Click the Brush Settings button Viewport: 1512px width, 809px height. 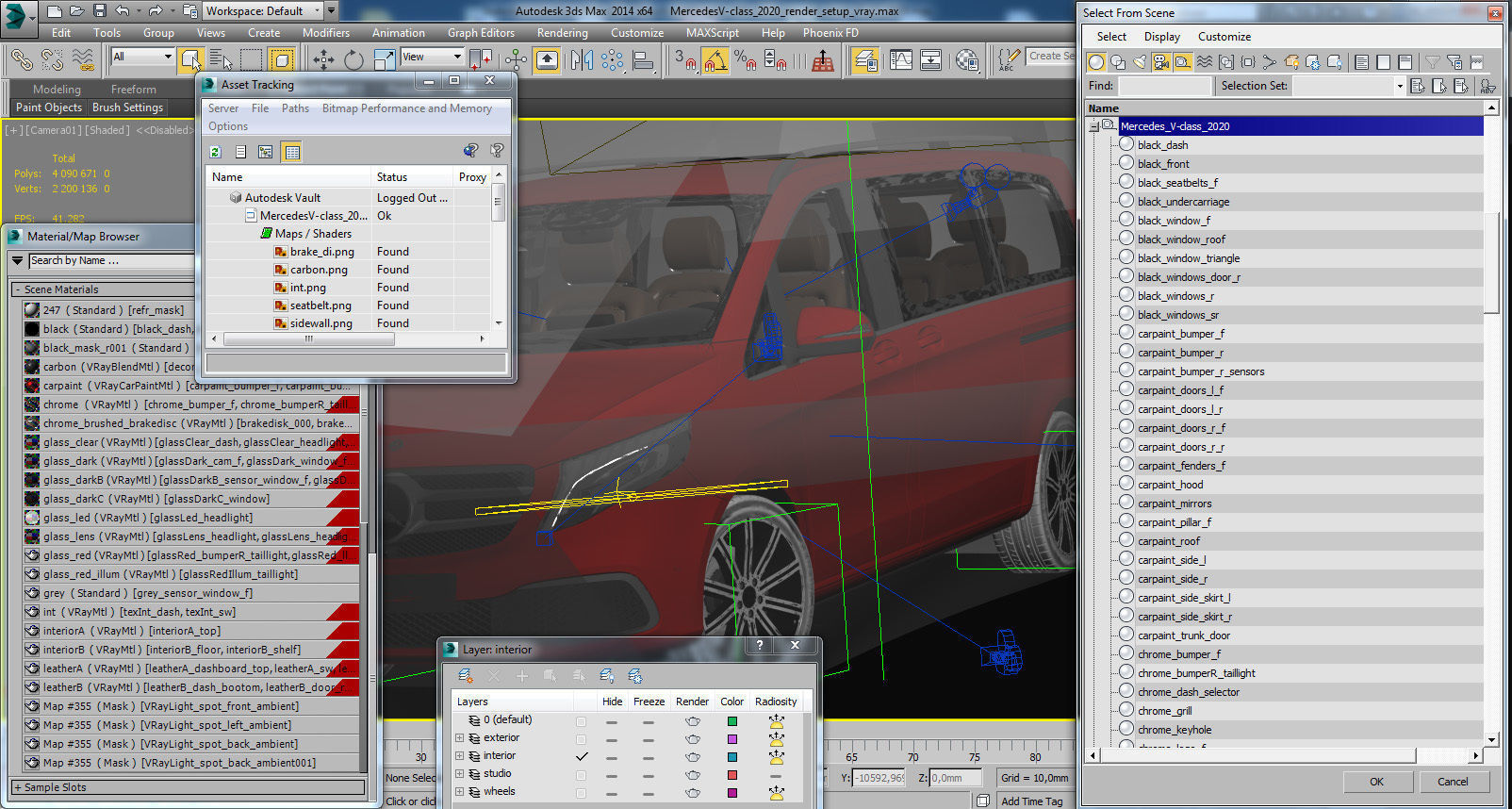tap(128, 107)
